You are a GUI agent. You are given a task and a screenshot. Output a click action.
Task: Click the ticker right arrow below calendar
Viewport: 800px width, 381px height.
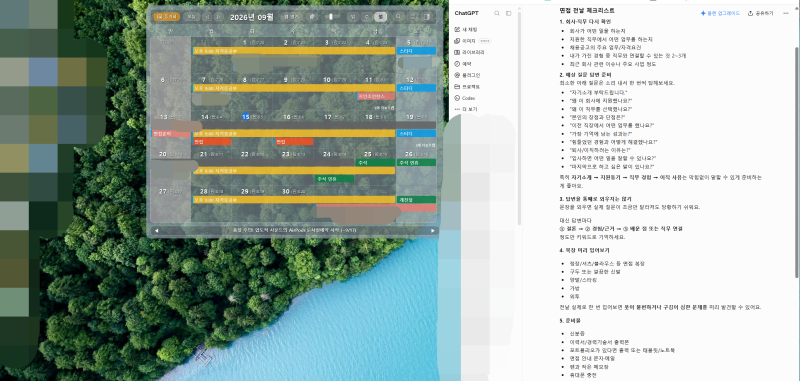tap(433, 231)
